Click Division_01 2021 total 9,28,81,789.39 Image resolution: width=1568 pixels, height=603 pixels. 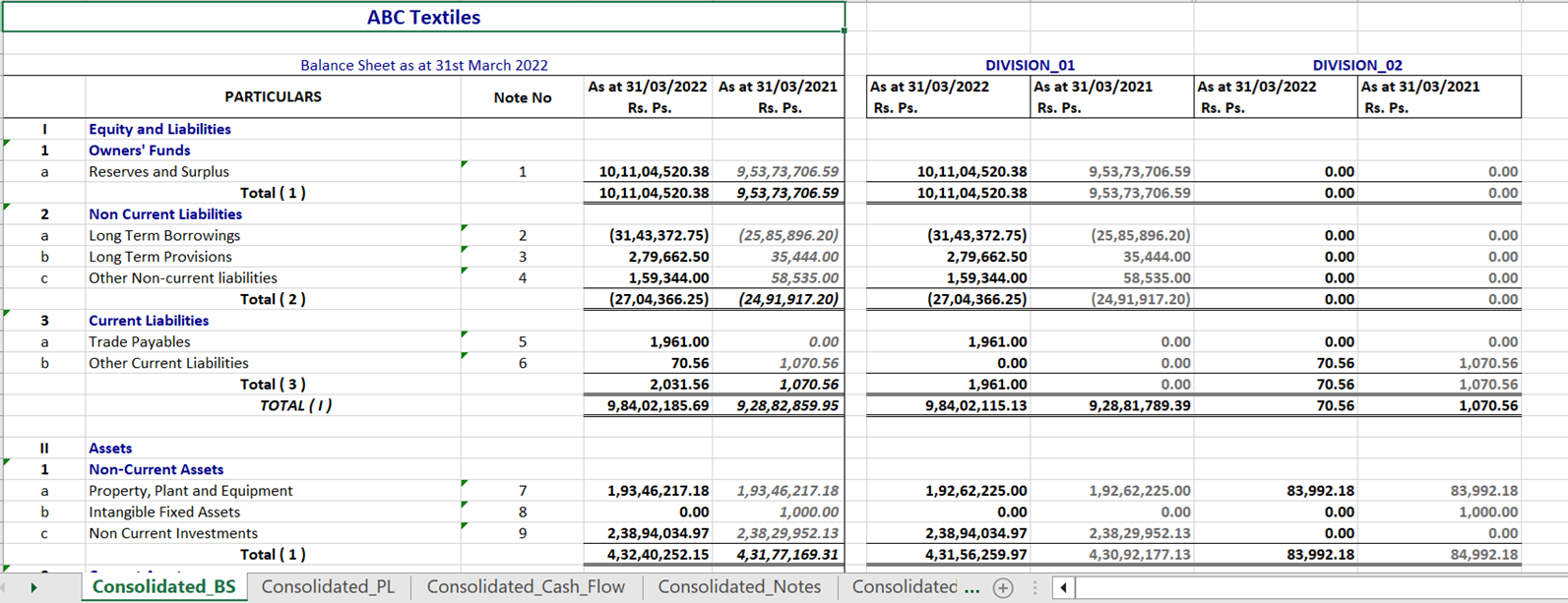pyautogui.click(x=1139, y=405)
